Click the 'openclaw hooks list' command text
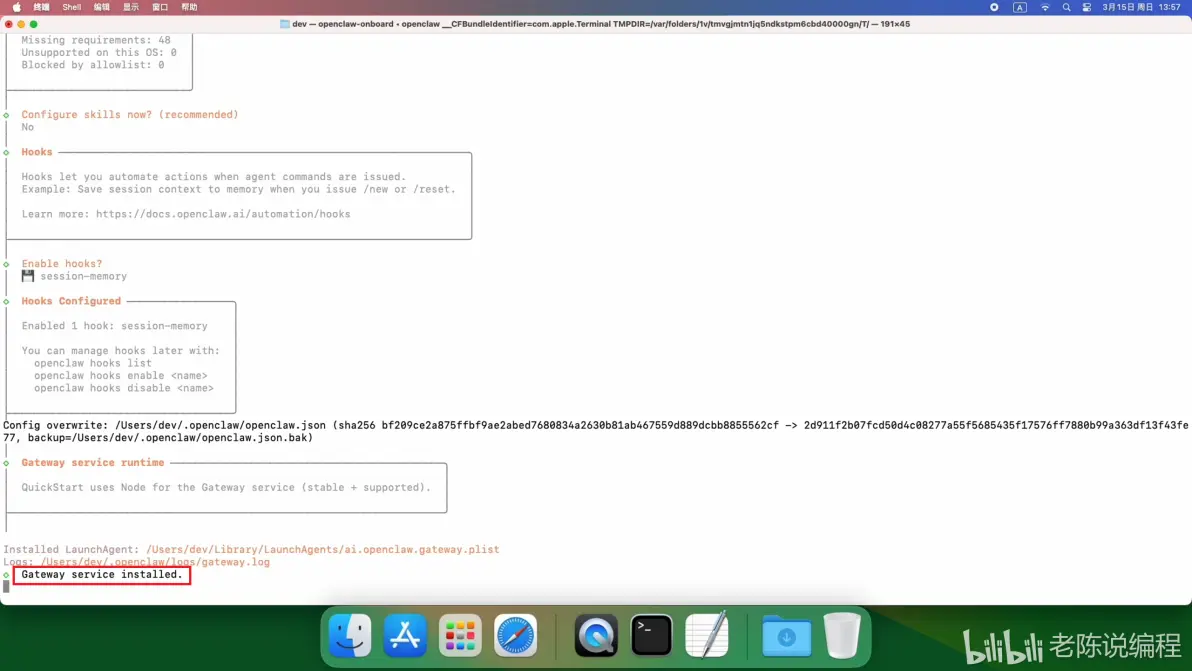1192x671 pixels. tap(93, 363)
